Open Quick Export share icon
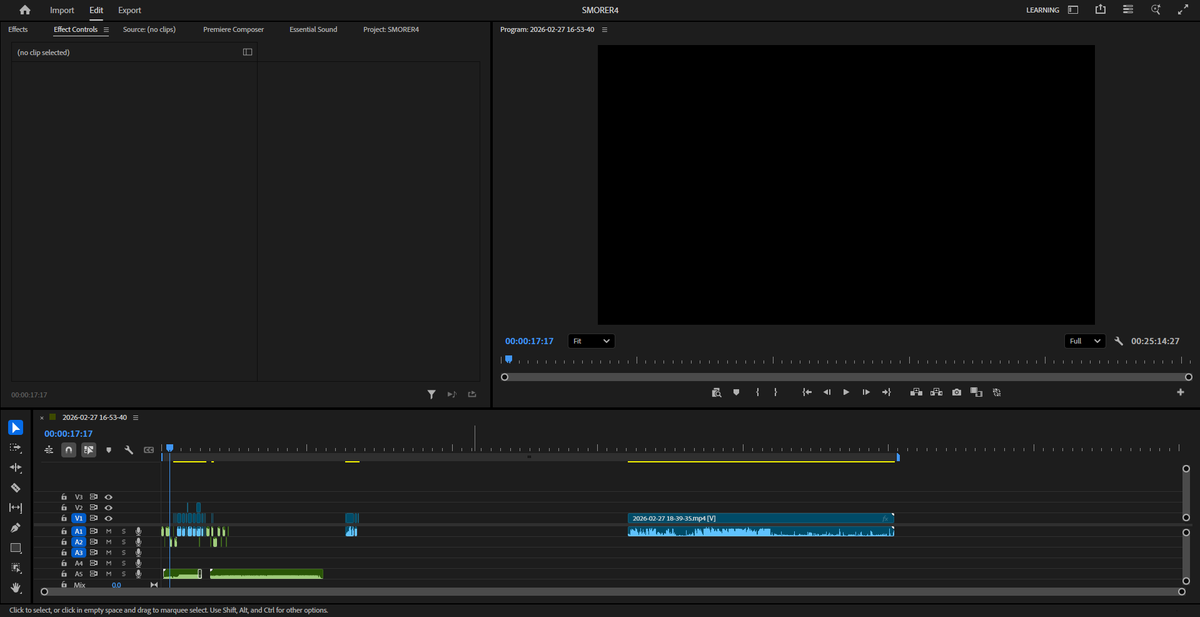 click(1100, 10)
